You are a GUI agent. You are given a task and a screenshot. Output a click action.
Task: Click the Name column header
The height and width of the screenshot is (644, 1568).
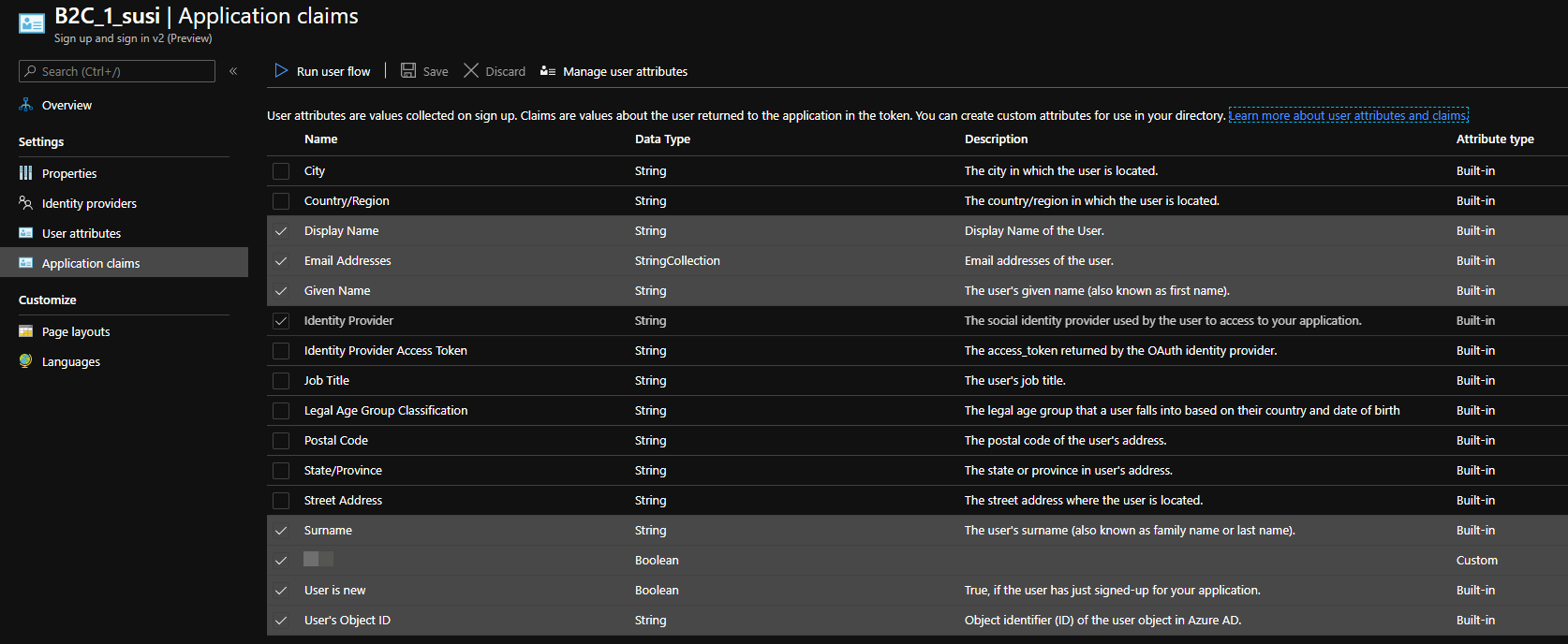320,139
